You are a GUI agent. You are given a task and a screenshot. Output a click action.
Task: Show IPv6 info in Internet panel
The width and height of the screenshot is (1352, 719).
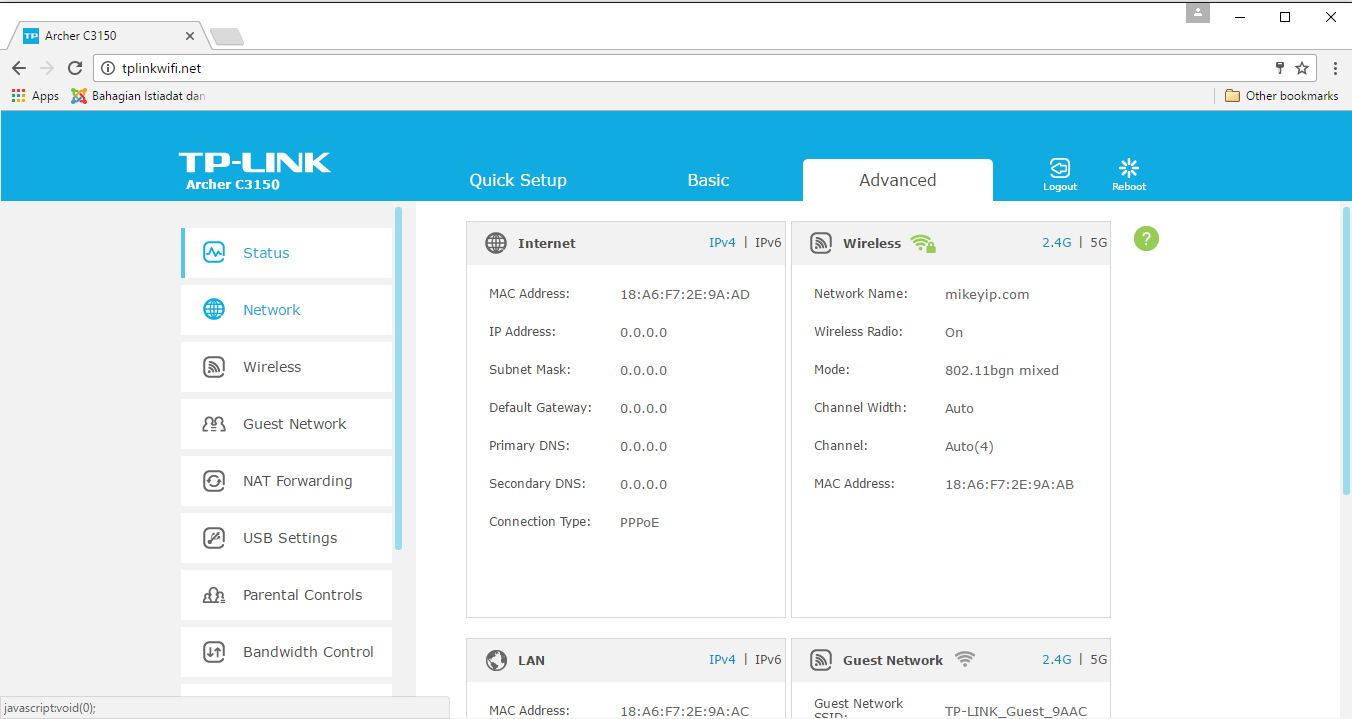[768, 243]
